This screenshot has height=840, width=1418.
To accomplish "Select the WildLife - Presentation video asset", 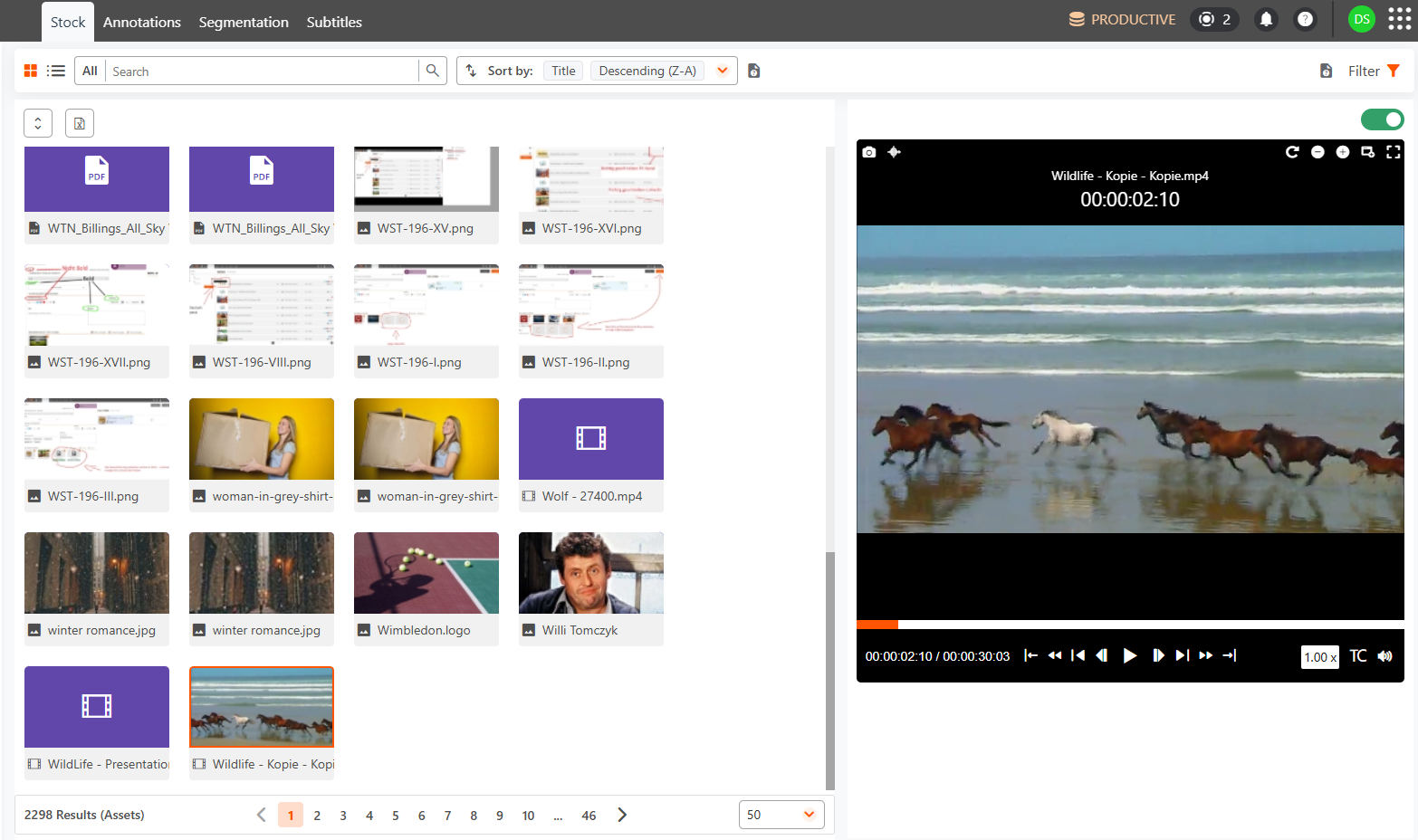I will click(97, 722).
